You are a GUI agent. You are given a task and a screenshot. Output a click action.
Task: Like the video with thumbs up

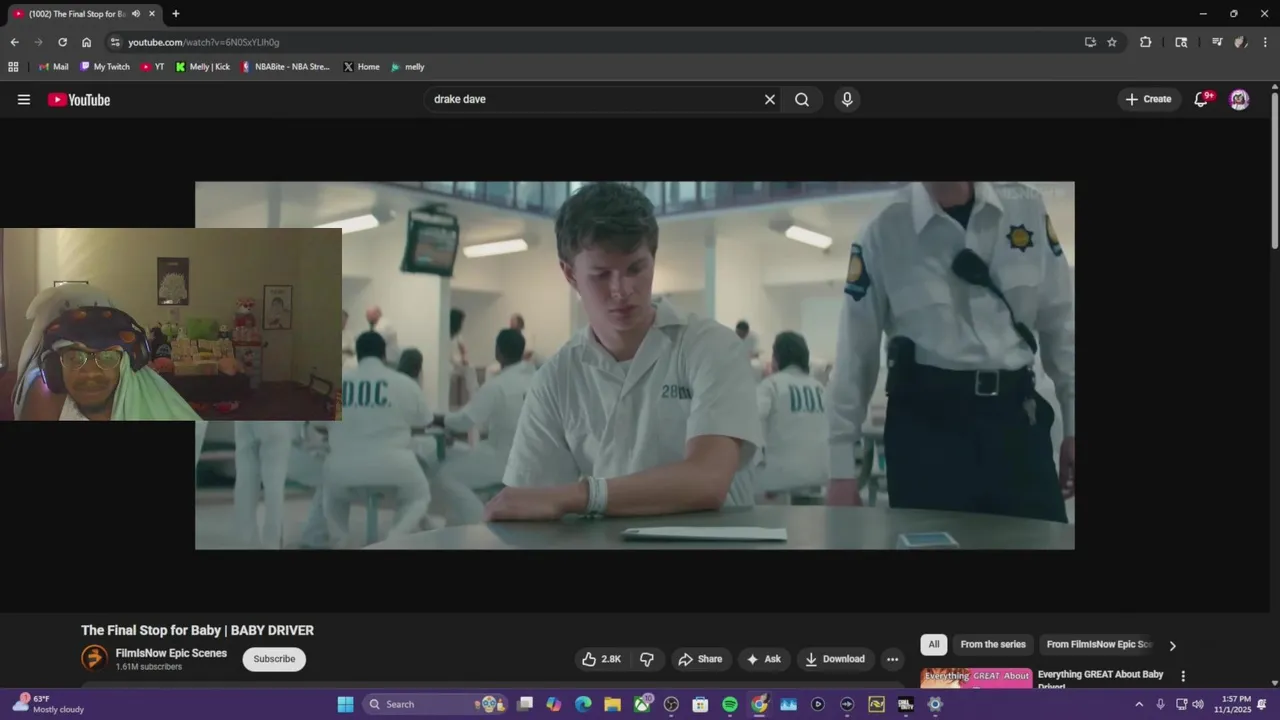[x=601, y=659]
